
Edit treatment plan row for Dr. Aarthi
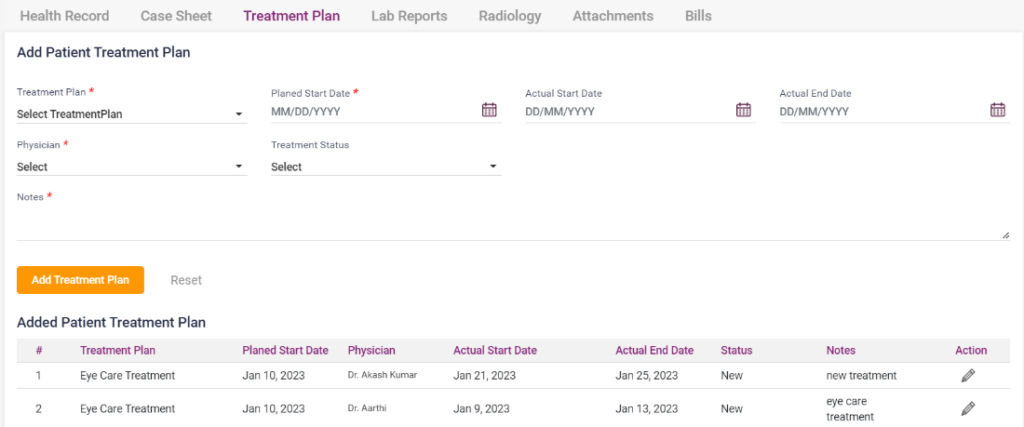[x=967, y=409]
